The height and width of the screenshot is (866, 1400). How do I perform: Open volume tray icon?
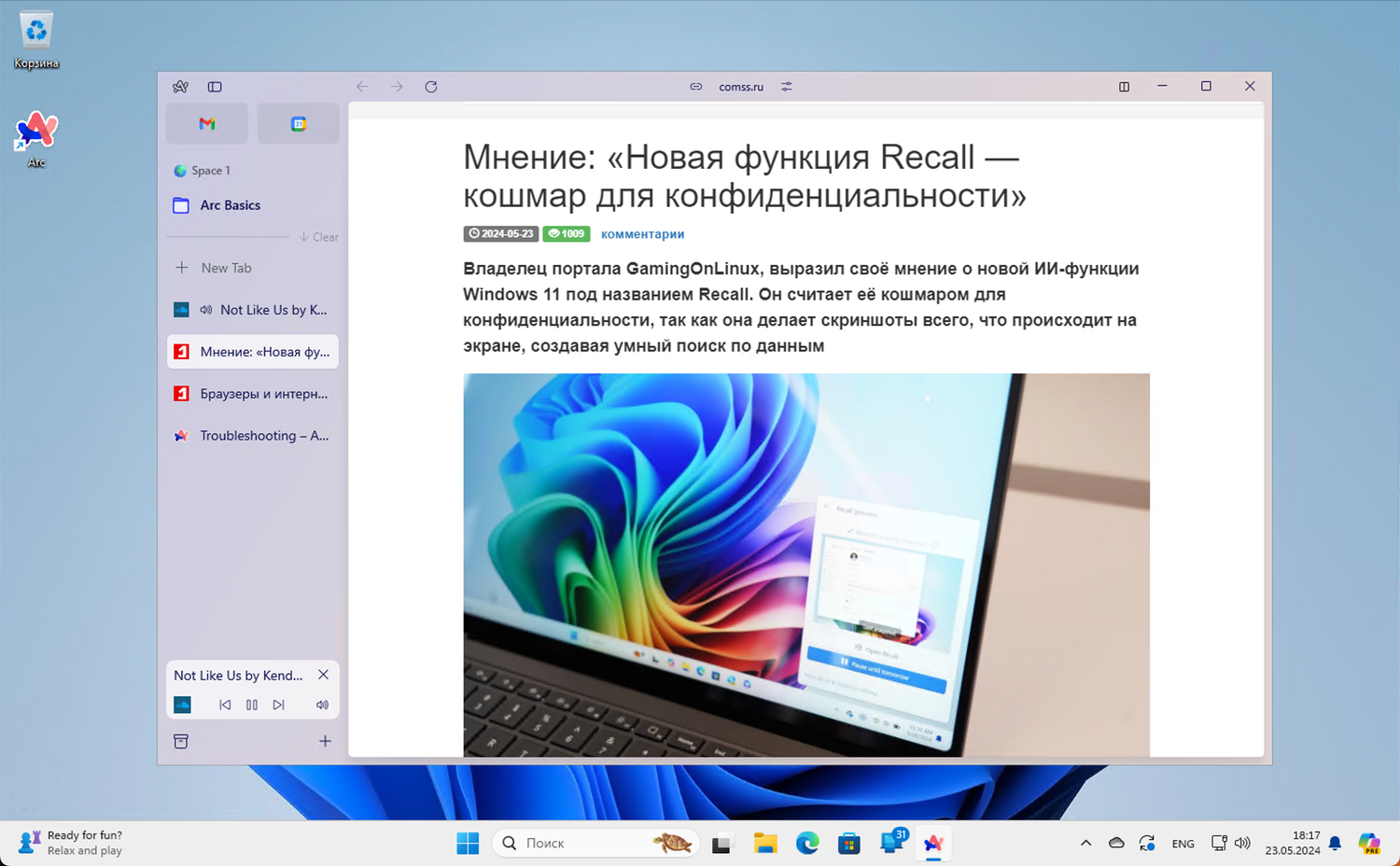tap(1242, 843)
